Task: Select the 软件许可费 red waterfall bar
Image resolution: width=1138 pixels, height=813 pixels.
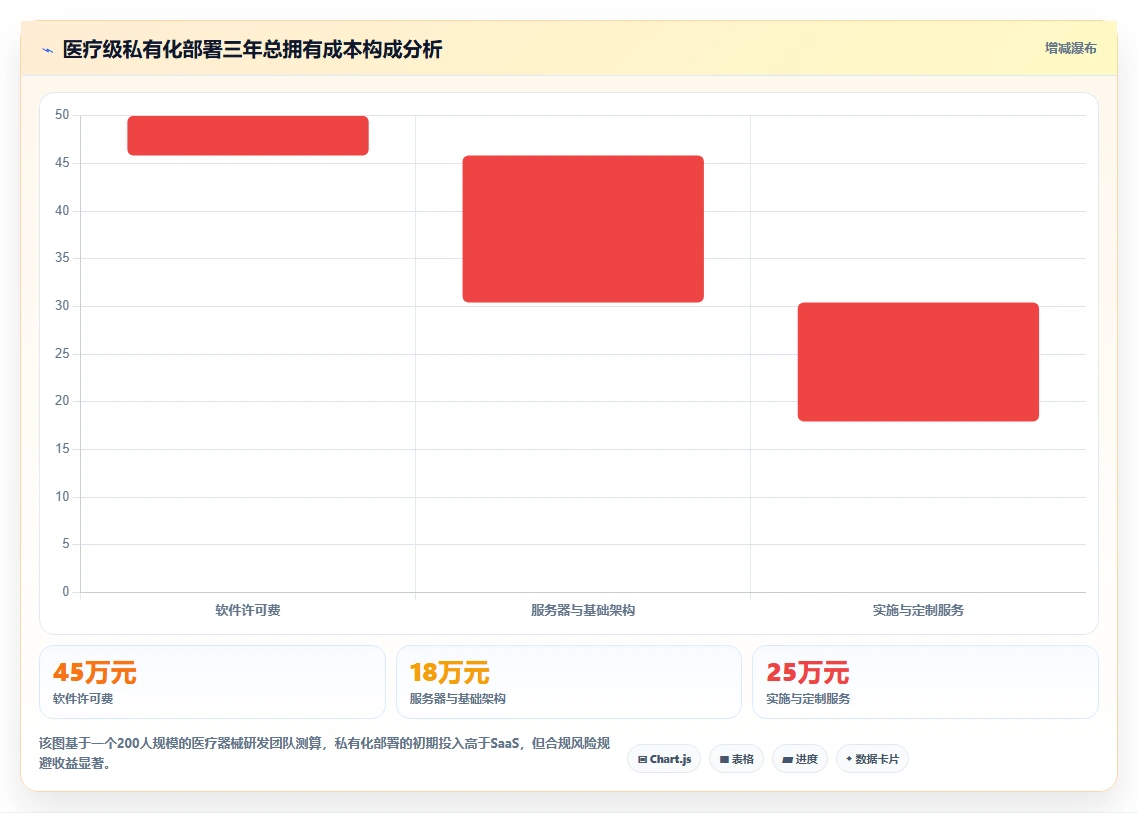Action: click(x=248, y=136)
